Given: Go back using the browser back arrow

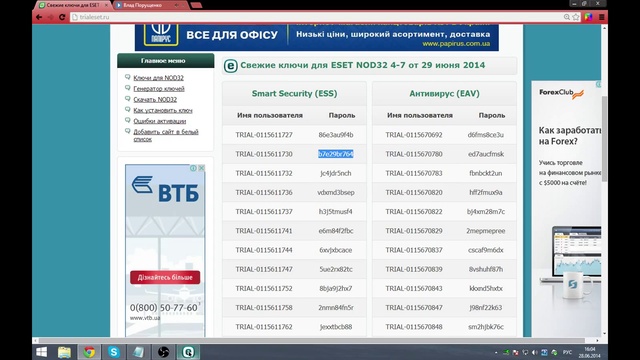Looking at the screenshot, I should click(x=39, y=17).
